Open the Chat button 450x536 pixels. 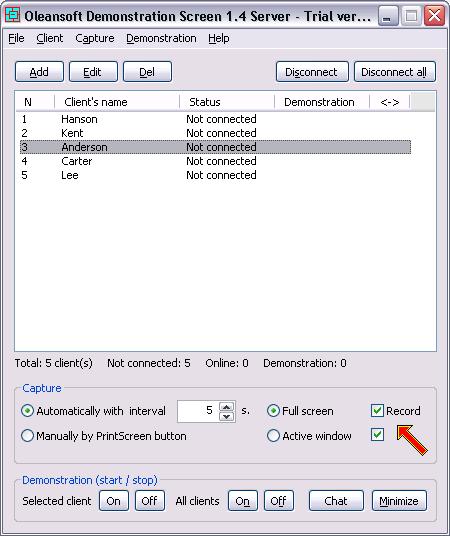(336, 501)
